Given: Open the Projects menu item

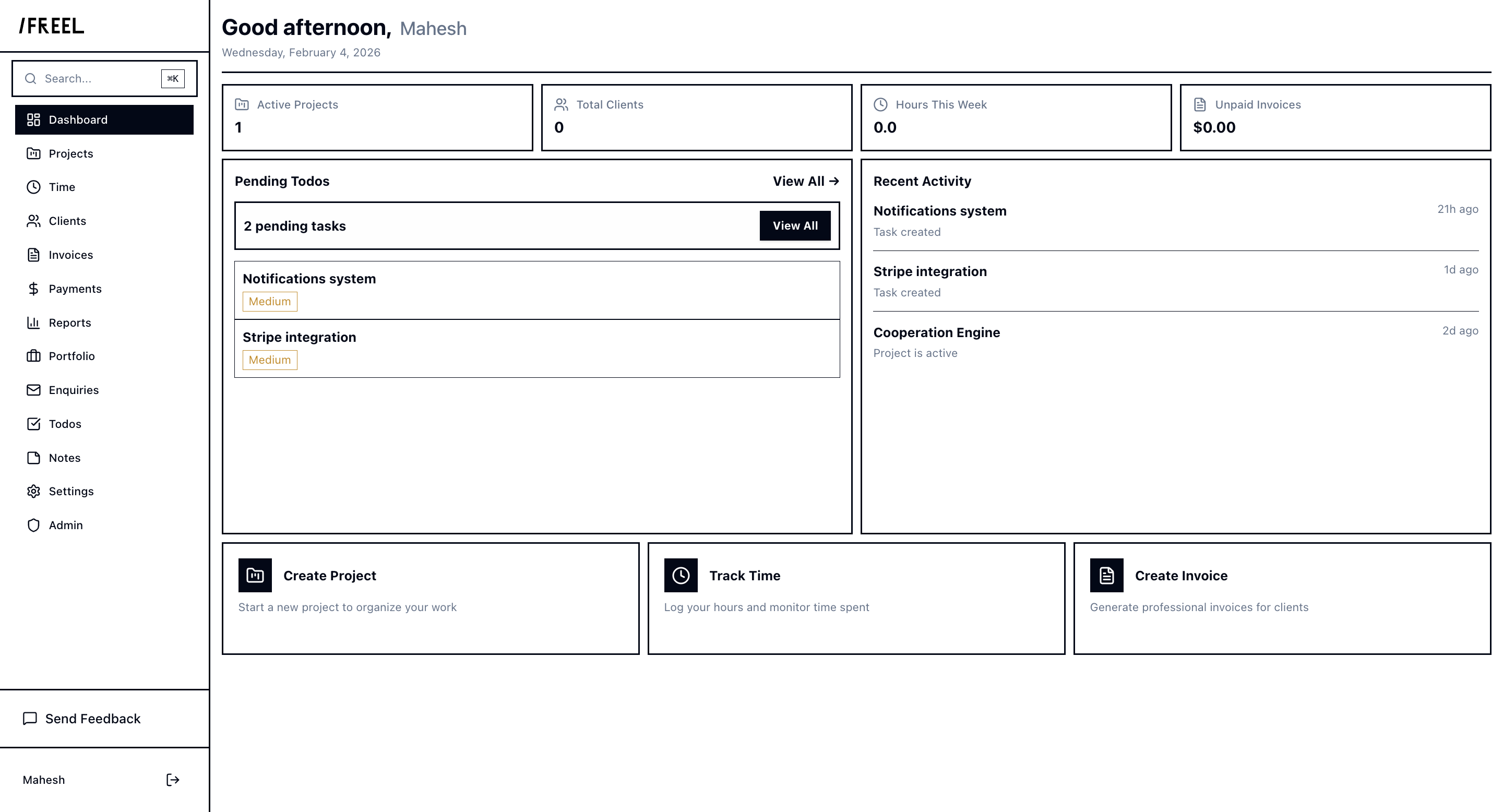Looking at the screenshot, I should pyautogui.click(x=70, y=153).
